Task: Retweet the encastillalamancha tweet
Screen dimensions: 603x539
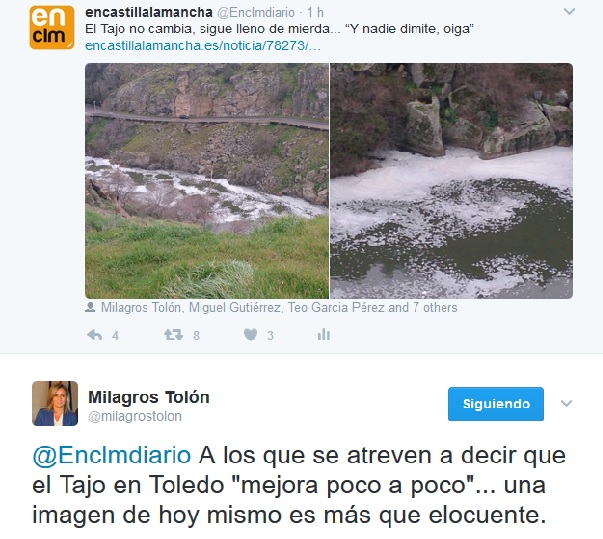Action: point(173,334)
